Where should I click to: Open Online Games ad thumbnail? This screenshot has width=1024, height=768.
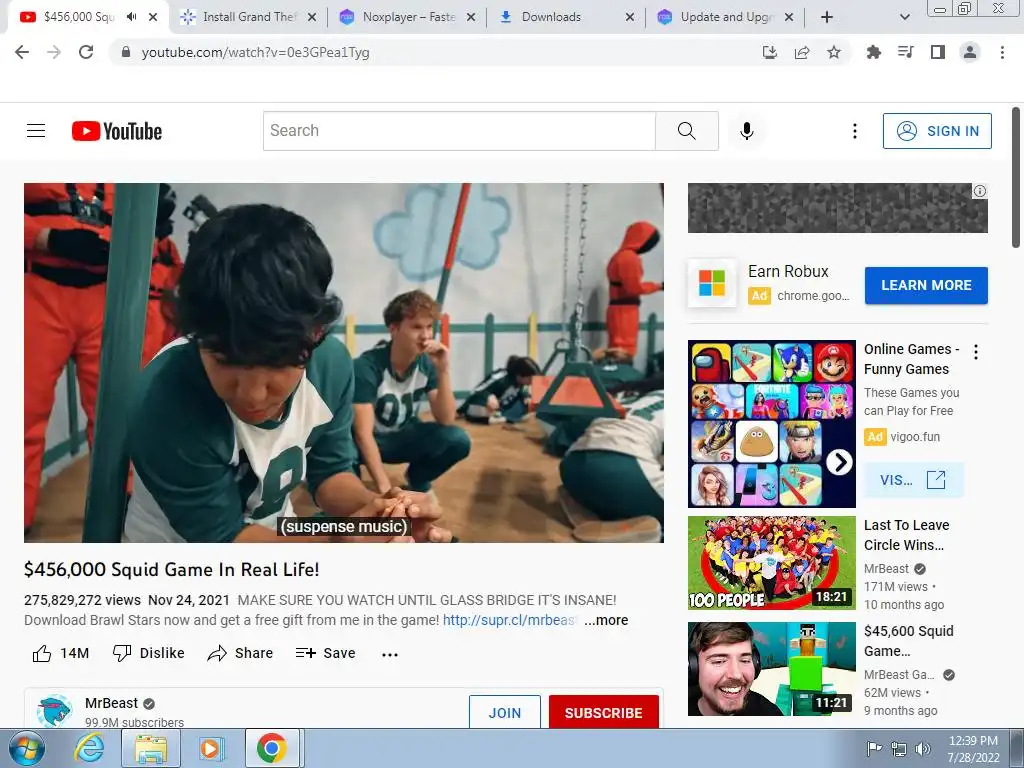tap(771, 424)
